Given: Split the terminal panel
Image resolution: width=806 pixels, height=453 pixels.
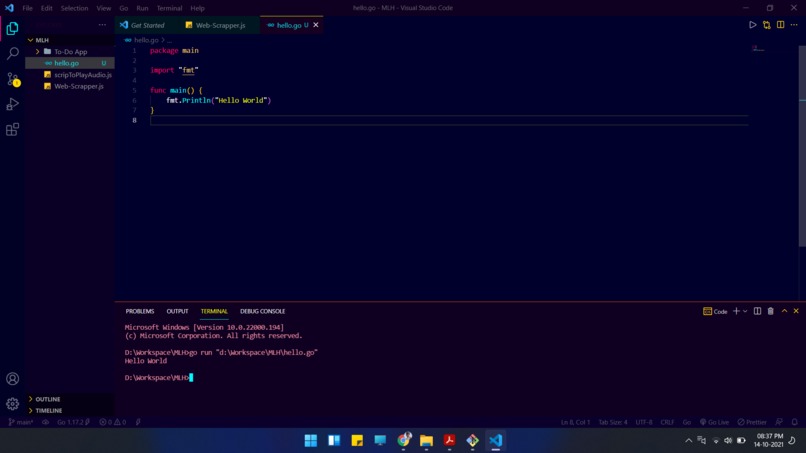Looking at the screenshot, I should [x=757, y=311].
